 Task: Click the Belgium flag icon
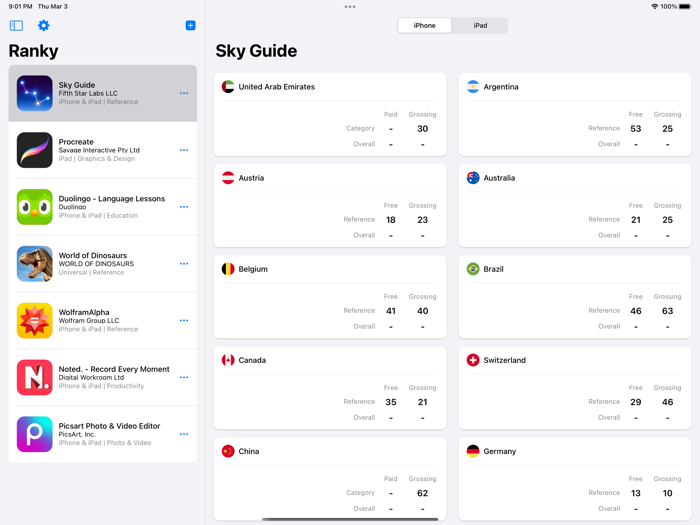coord(228,269)
